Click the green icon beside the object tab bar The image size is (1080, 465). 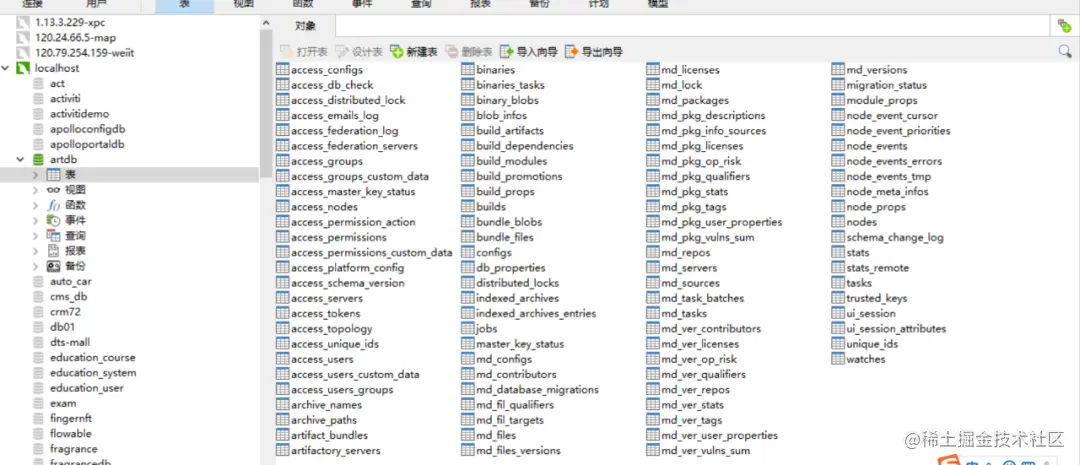coord(1065,26)
